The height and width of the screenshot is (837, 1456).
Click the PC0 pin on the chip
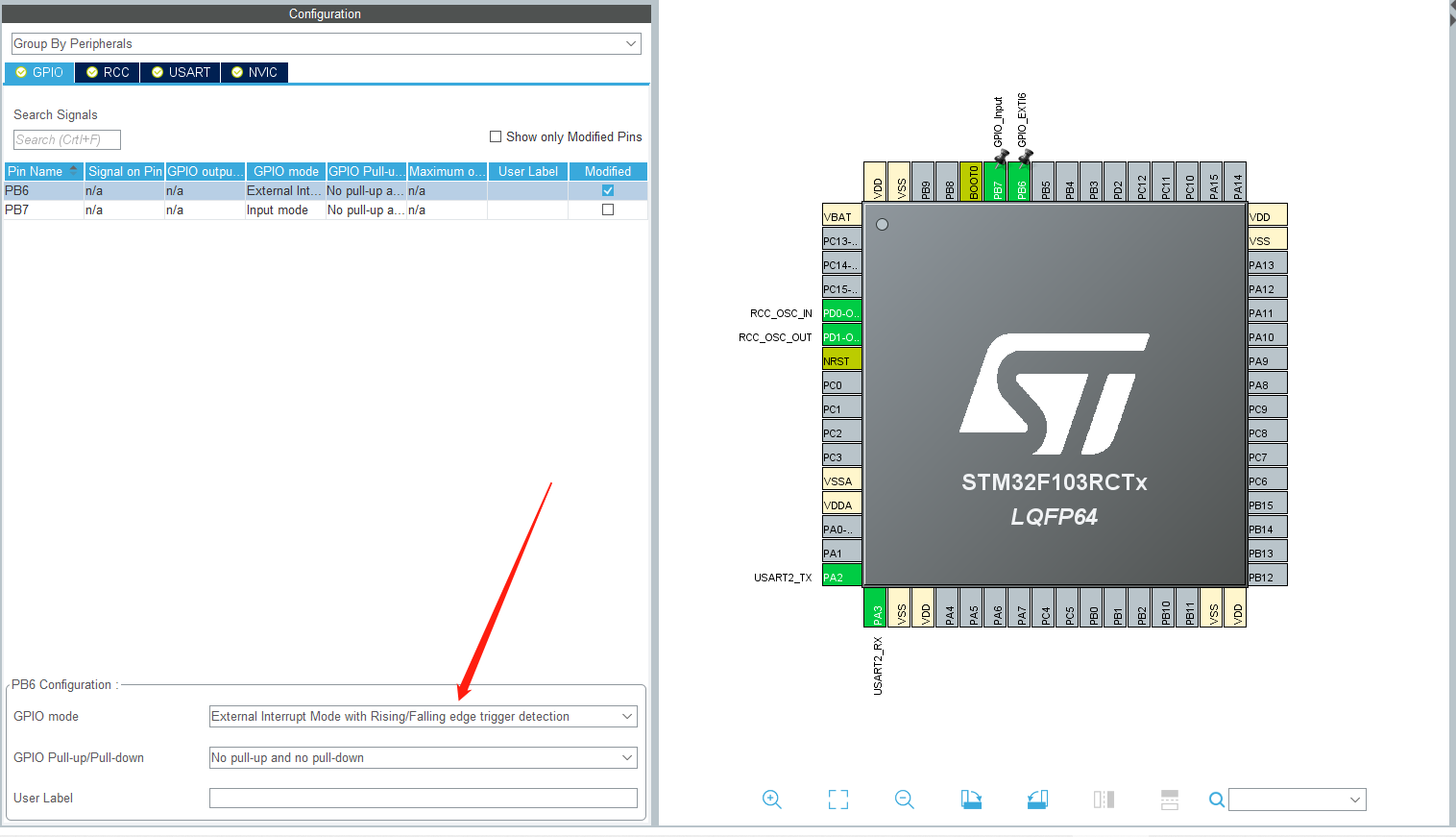pos(841,384)
